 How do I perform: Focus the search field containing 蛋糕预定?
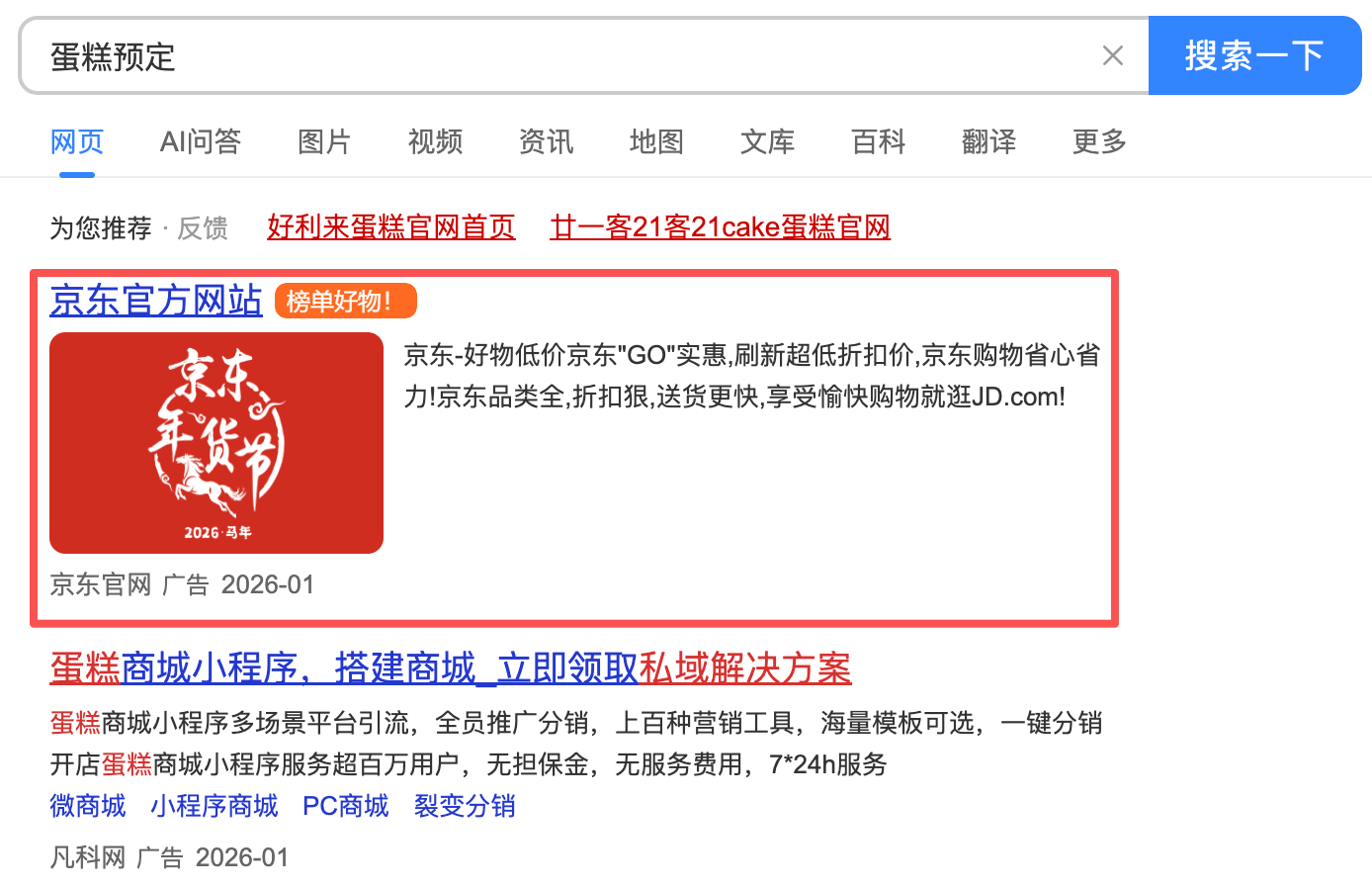click(x=558, y=56)
